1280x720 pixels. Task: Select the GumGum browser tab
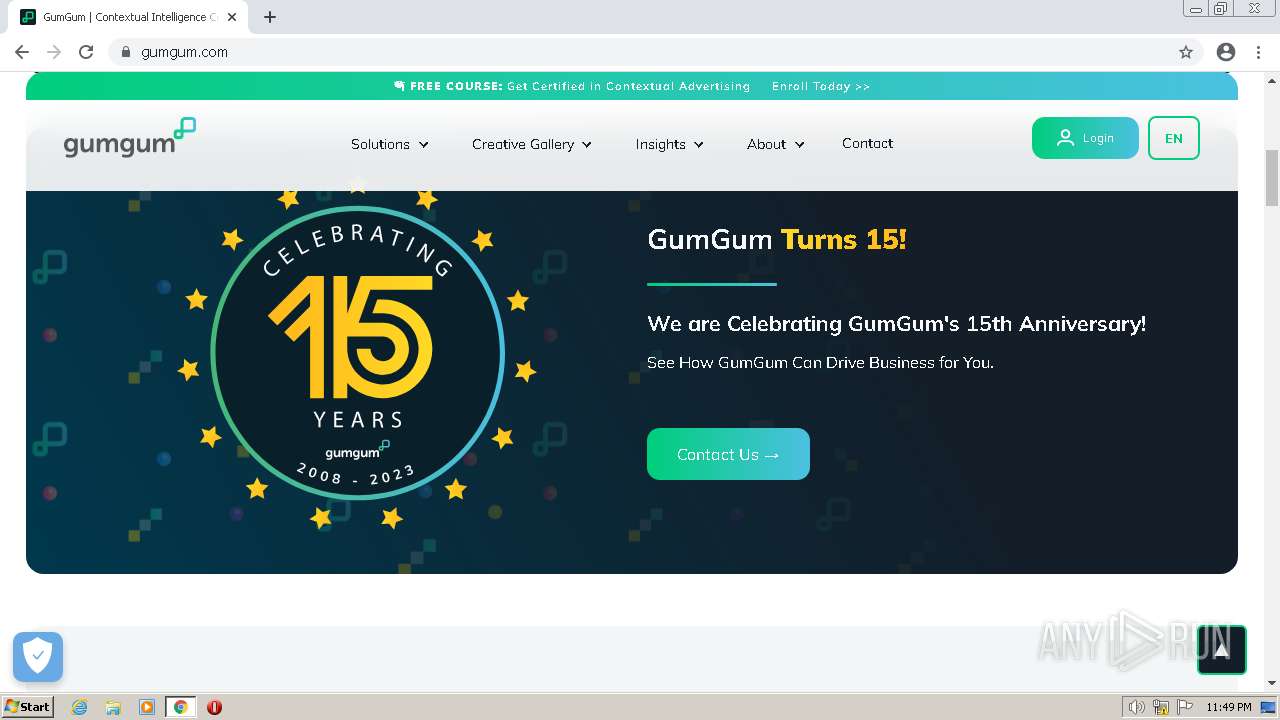130,17
